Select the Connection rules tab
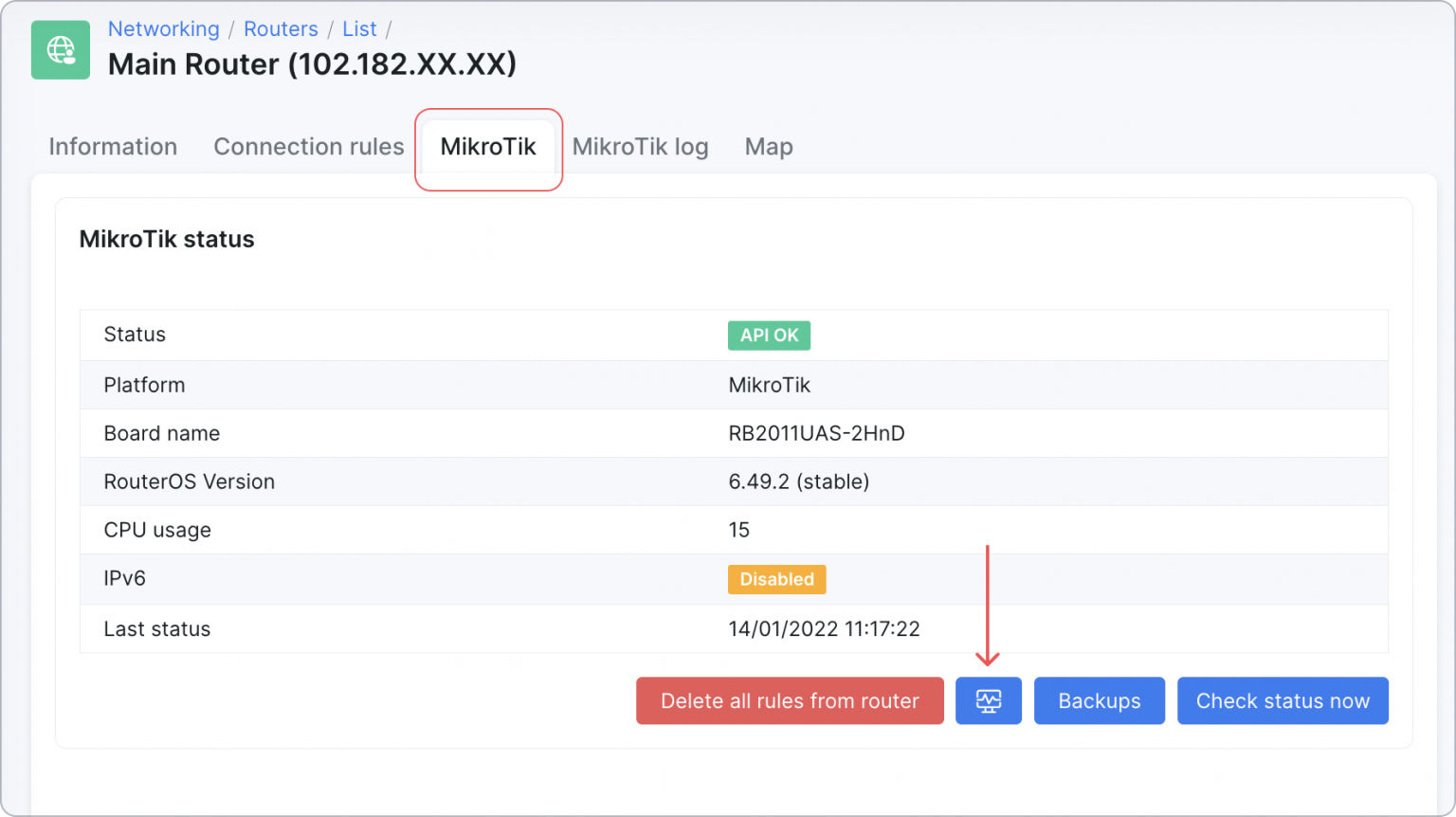This screenshot has height=817, width=1456. (309, 147)
